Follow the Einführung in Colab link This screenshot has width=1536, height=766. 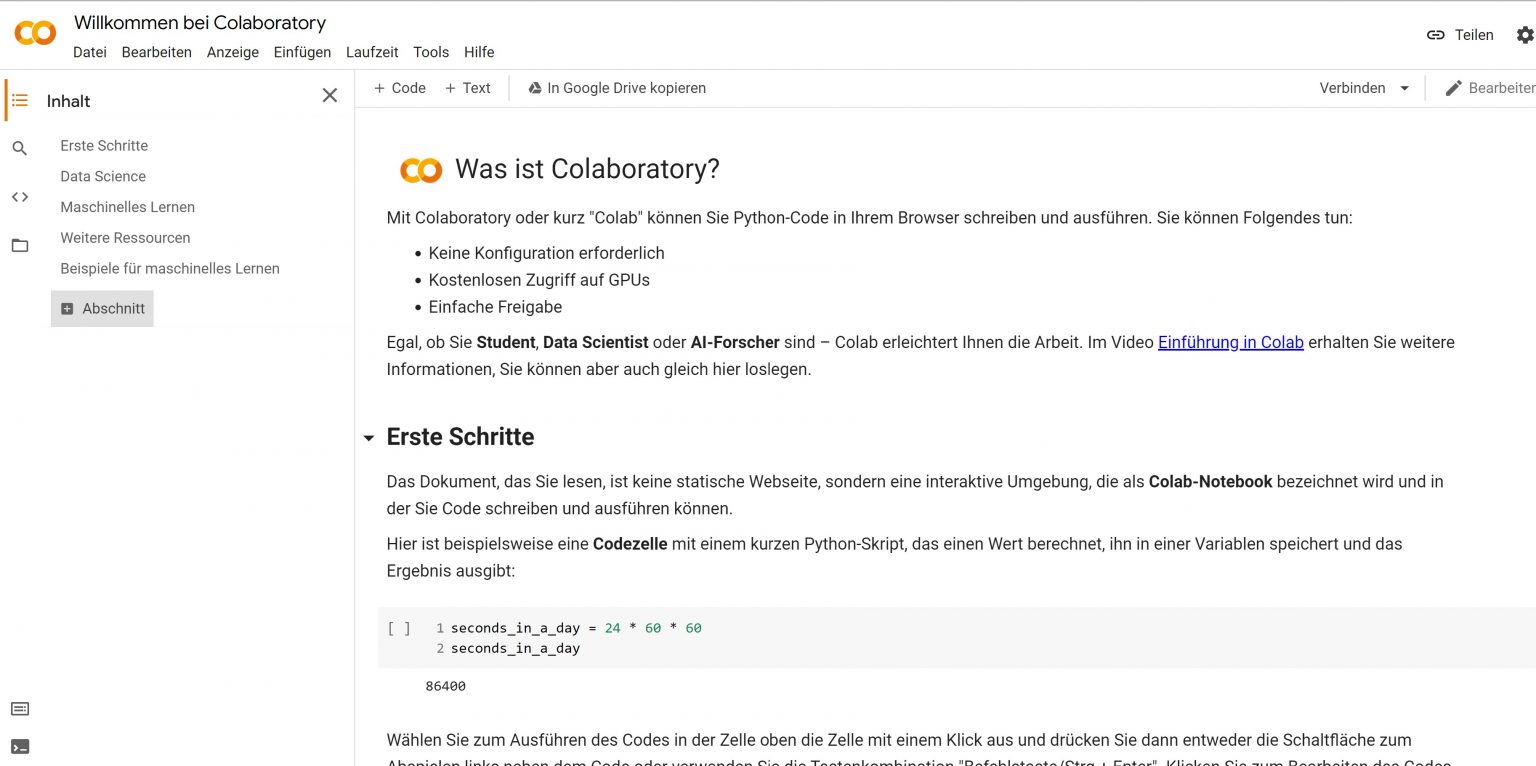tap(1230, 342)
